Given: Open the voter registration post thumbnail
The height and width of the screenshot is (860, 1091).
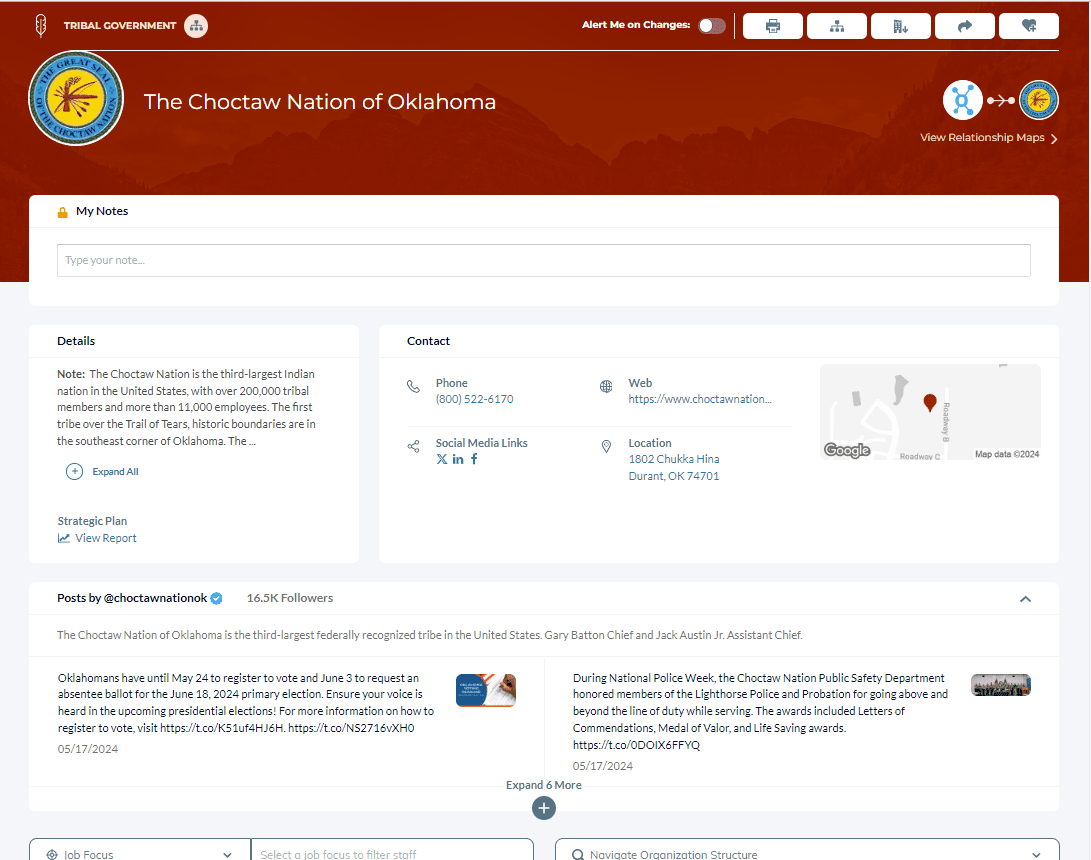Looking at the screenshot, I should pos(486,690).
